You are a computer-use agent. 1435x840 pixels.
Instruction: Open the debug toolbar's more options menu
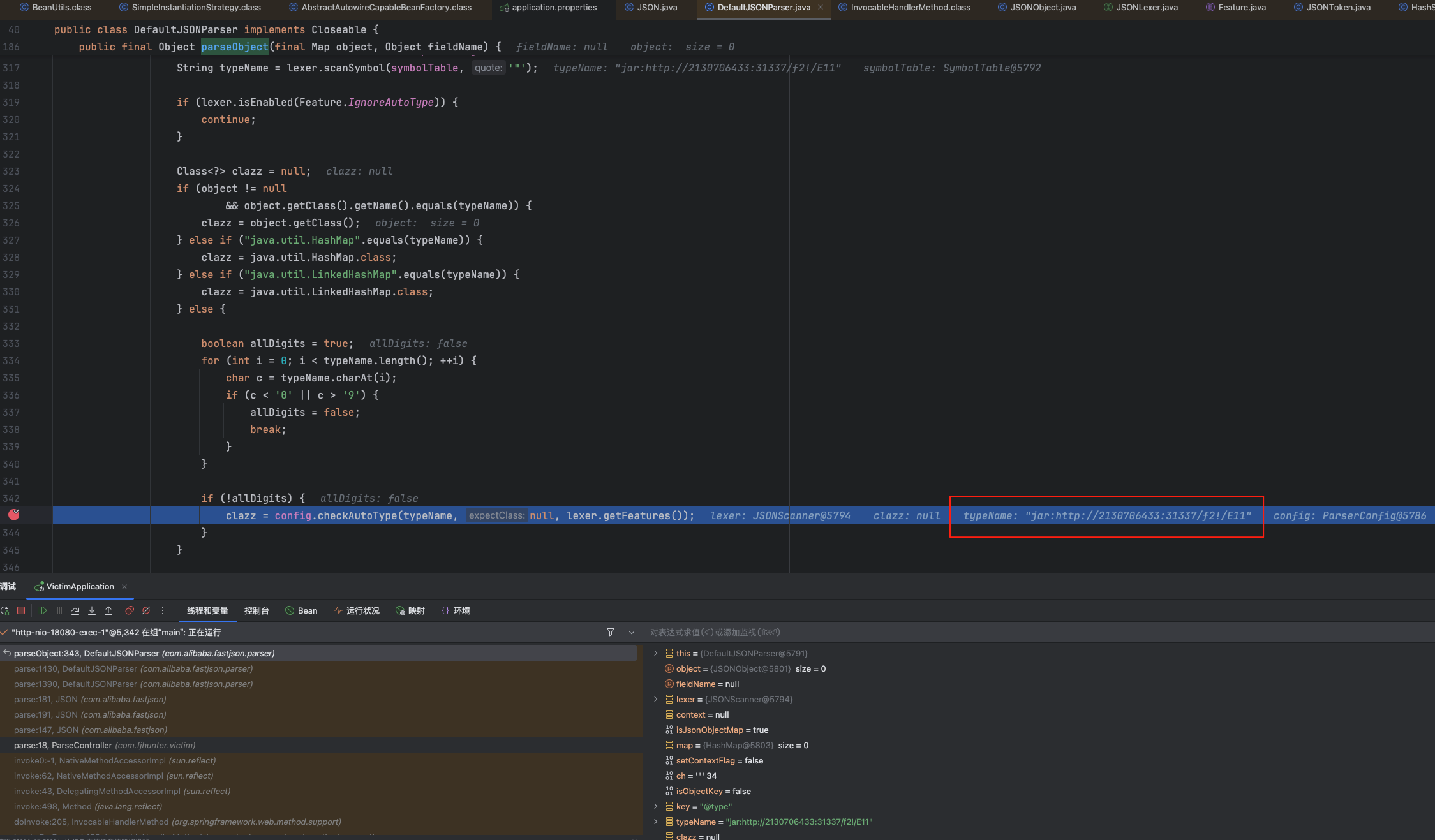tap(163, 610)
